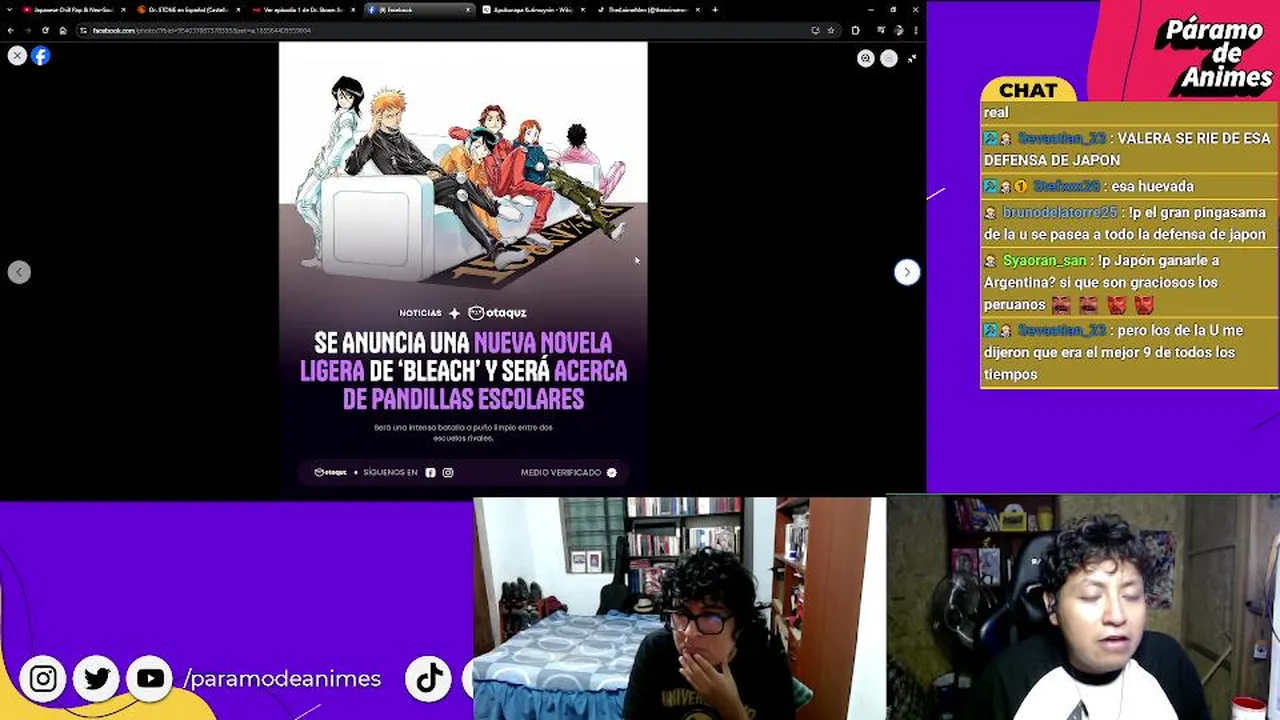Click the YouTube icon in stream banner
Viewport: 1280px width, 720px height.
point(150,679)
